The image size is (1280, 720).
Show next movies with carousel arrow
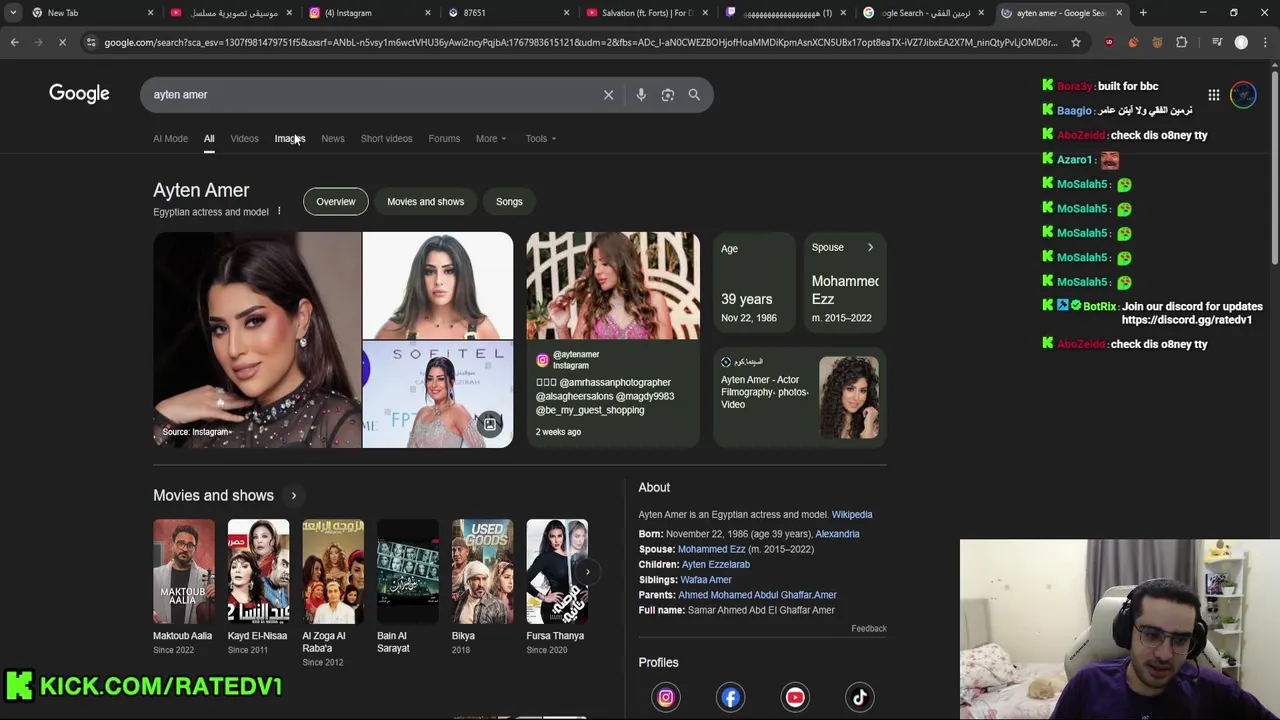(588, 572)
